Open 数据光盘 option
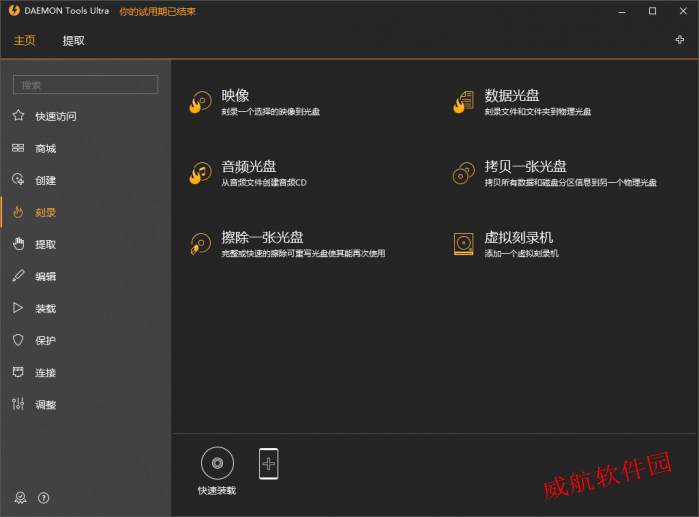The image size is (699, 517). (x=512, y=95)
